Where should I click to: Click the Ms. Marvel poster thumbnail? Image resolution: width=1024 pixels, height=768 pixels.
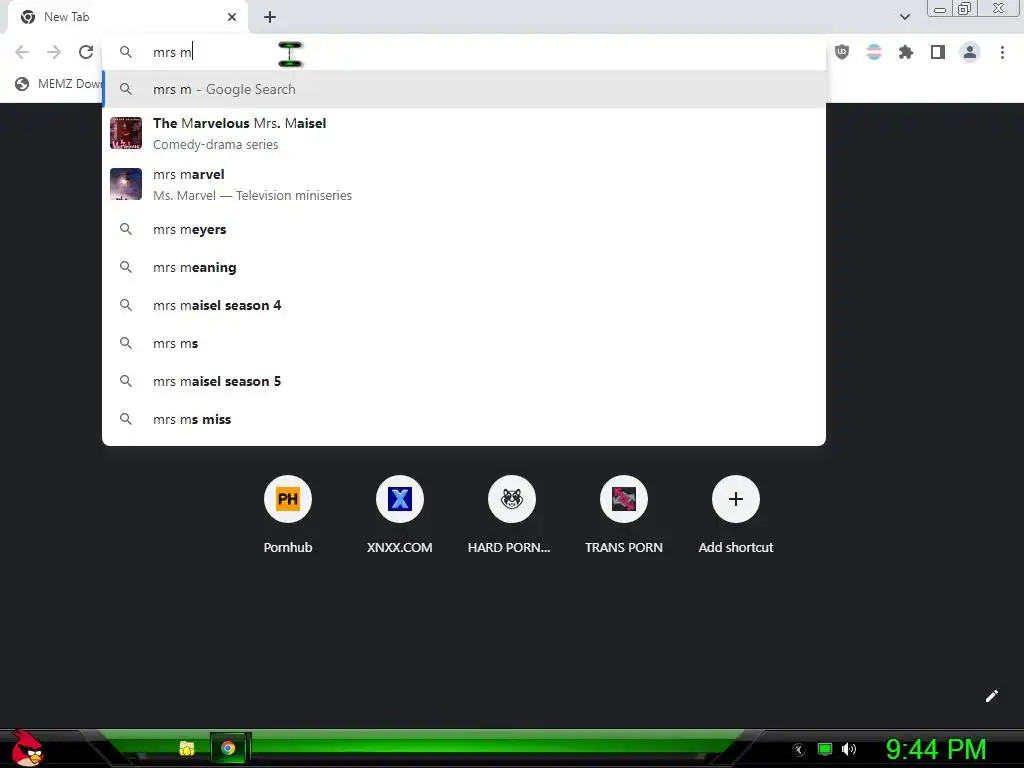(x=126, y=184)
